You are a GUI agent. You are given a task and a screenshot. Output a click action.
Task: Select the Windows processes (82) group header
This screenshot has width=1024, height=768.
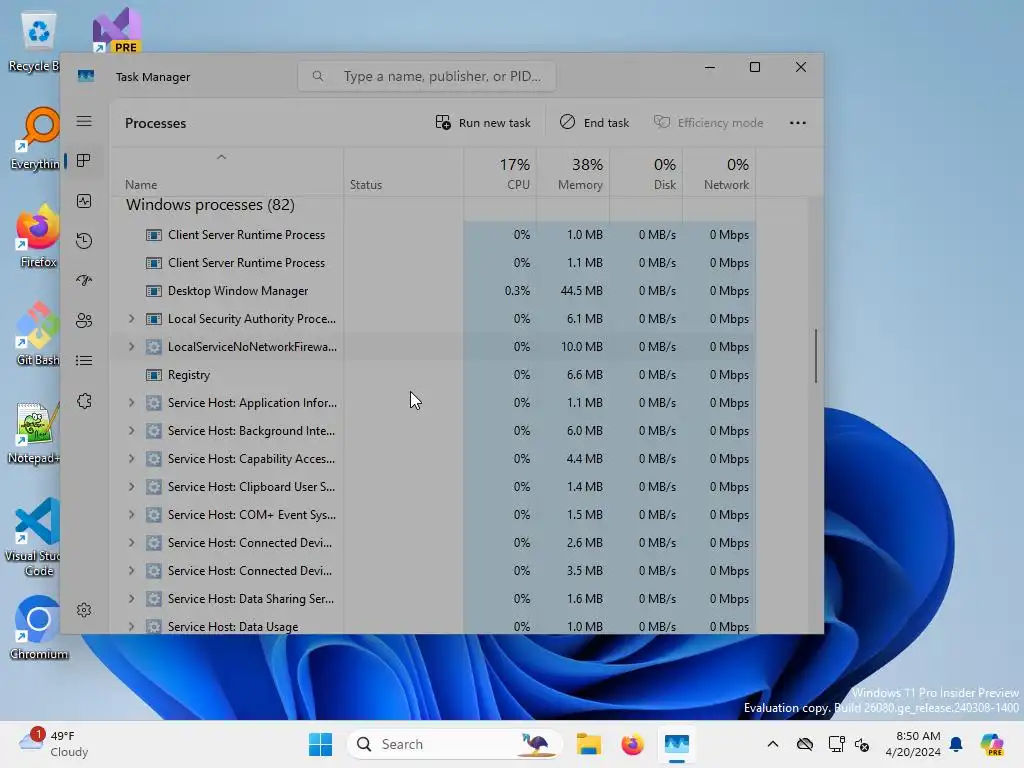point(210,205)
